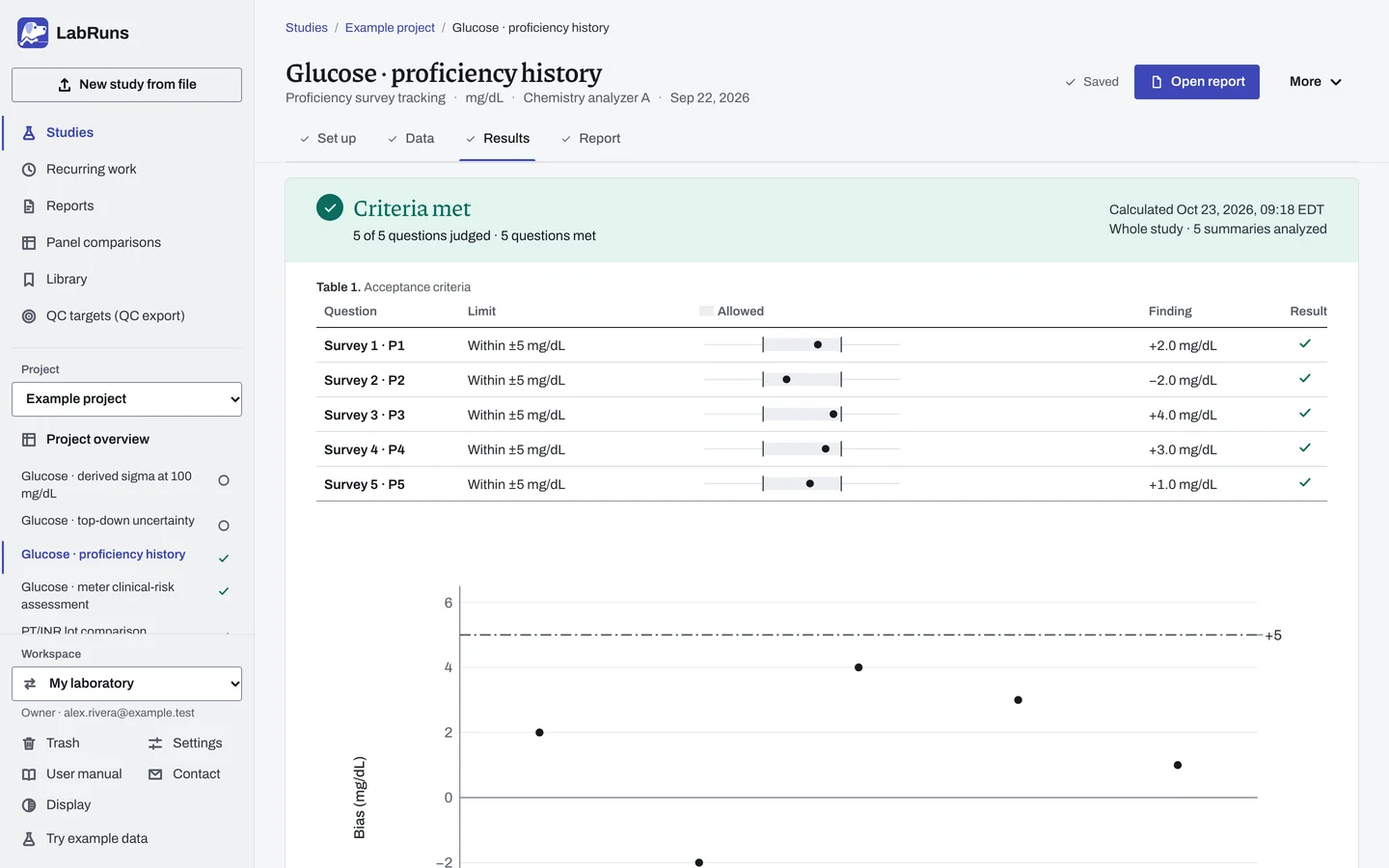The width and height of the screenshot is (1389, 868).
Task: Click Survey 5 · P5 allowed-range bar
Action: pyautogui.click(x=802, y=483)
